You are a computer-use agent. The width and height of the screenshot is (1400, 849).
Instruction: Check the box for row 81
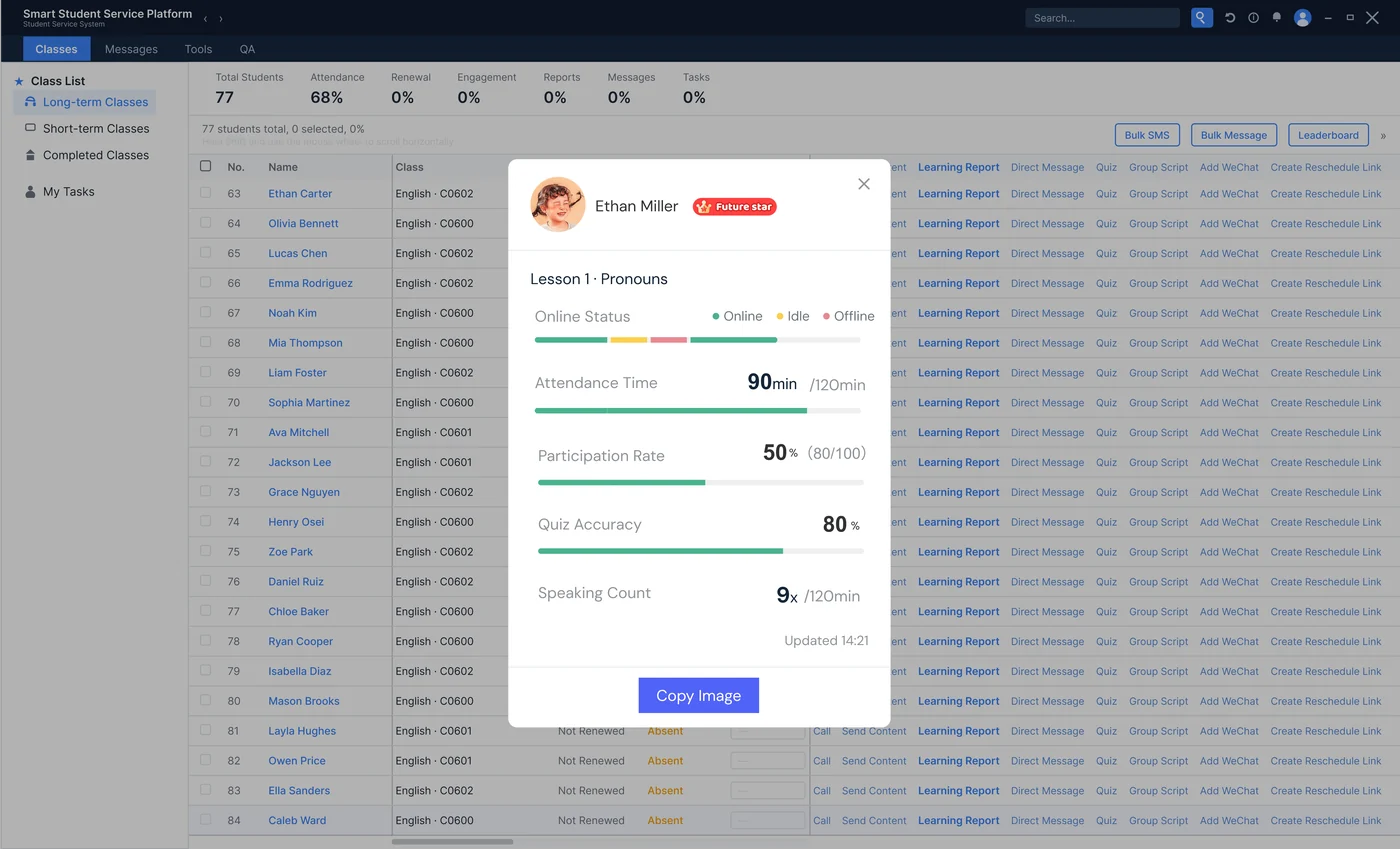(205, 729)
